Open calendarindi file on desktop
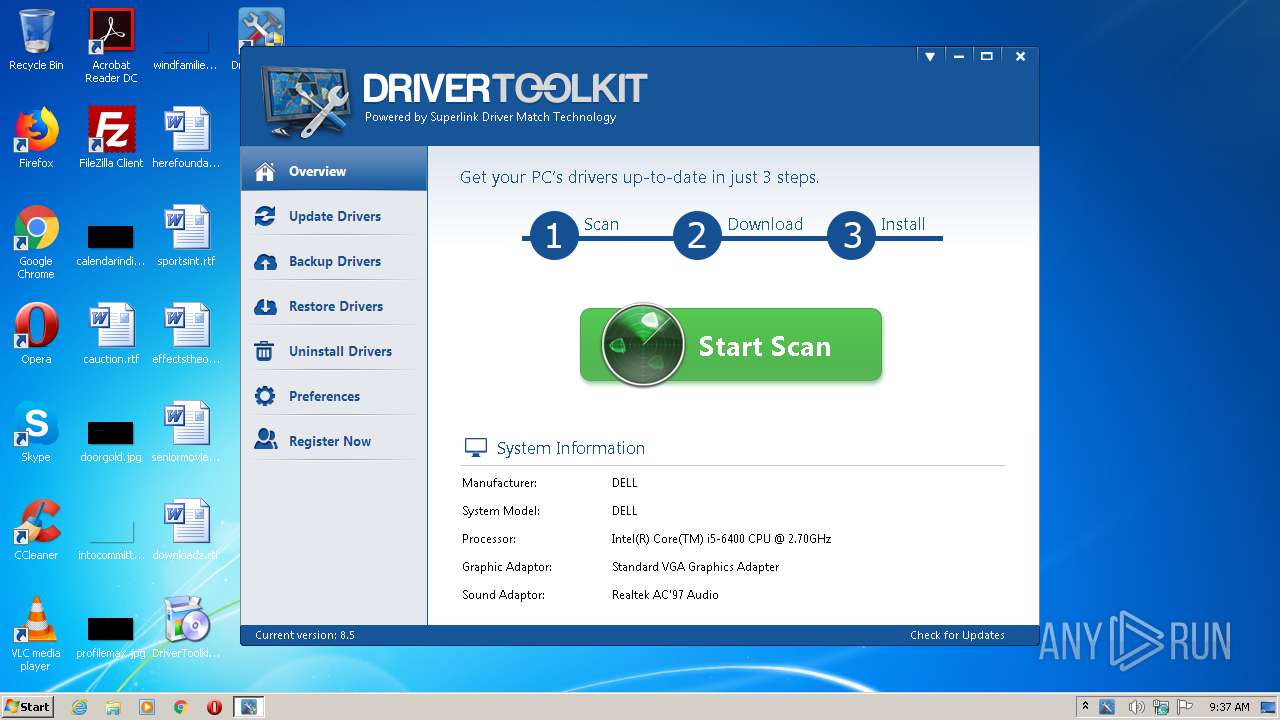This screenshot has height=720, width=1280. (111, 244)
